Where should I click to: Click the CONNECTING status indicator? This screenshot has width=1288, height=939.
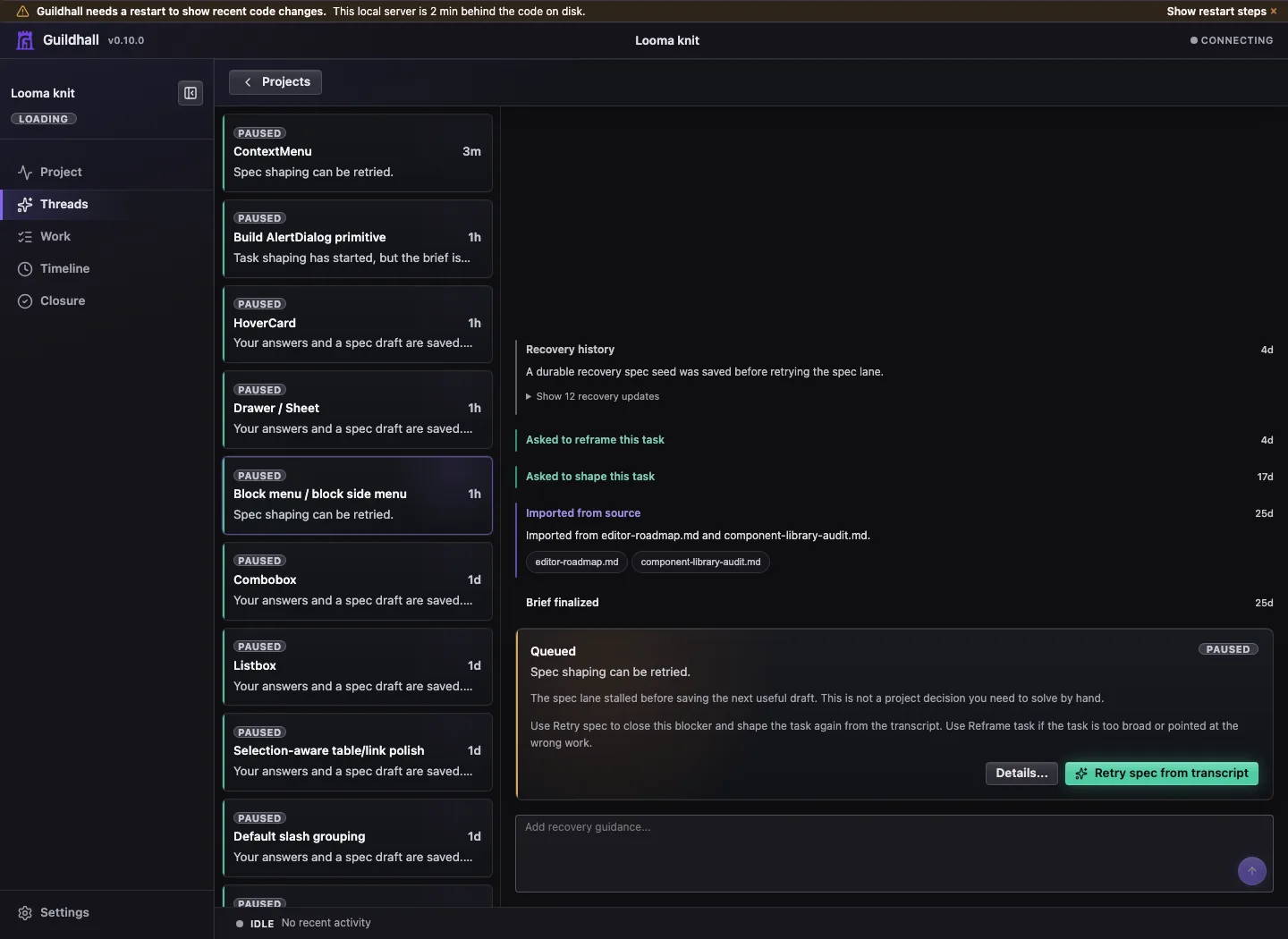pyautogui.click(x=1232, y=40)
